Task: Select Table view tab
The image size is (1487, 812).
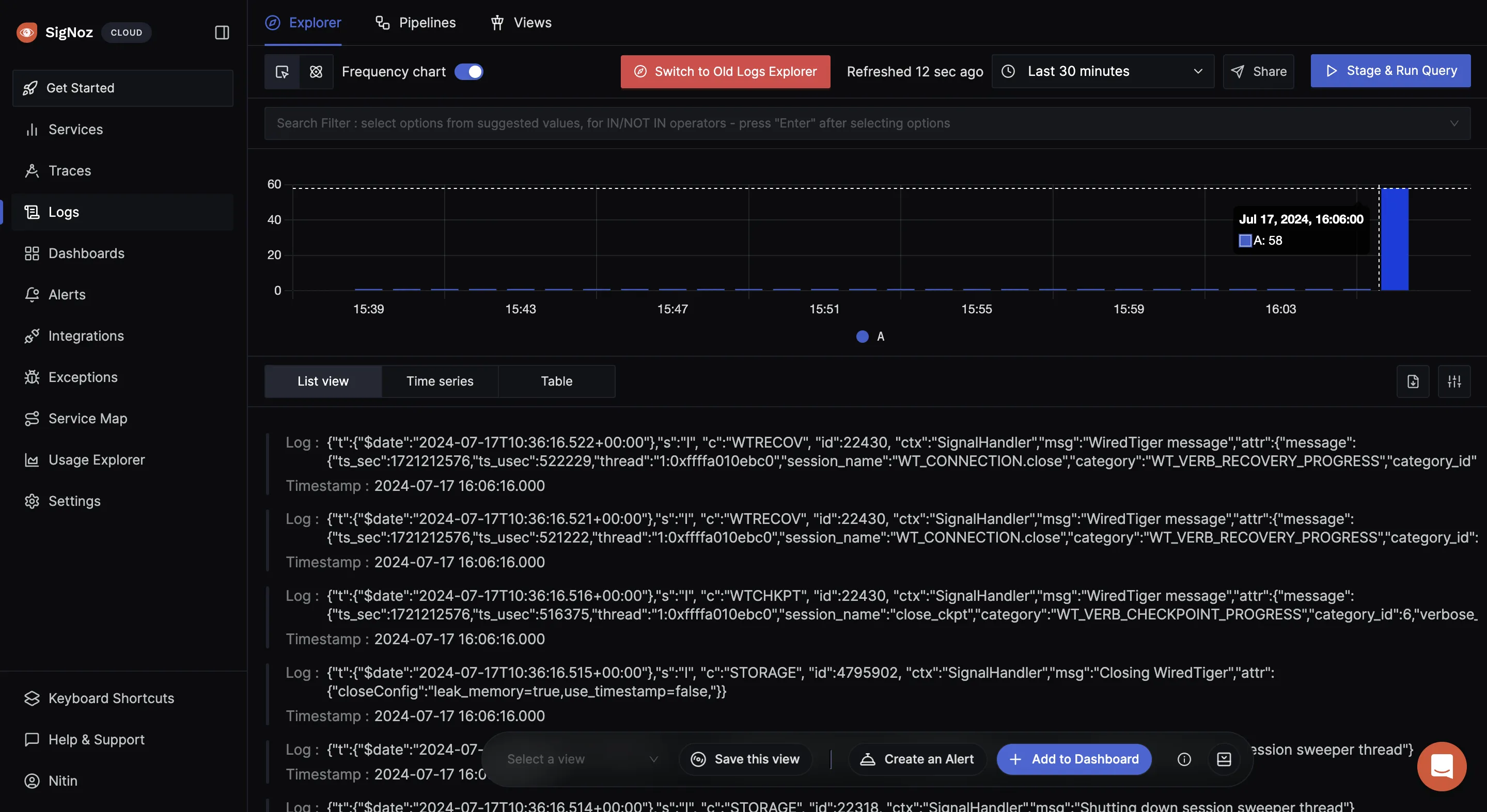Action: (x=556, y=381)
